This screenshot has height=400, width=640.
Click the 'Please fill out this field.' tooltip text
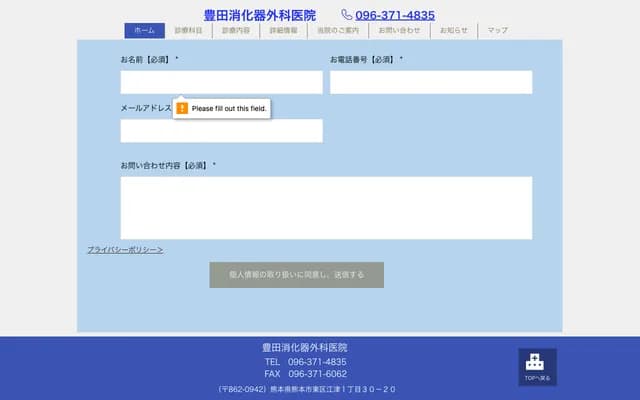click(x=229, y=109)
